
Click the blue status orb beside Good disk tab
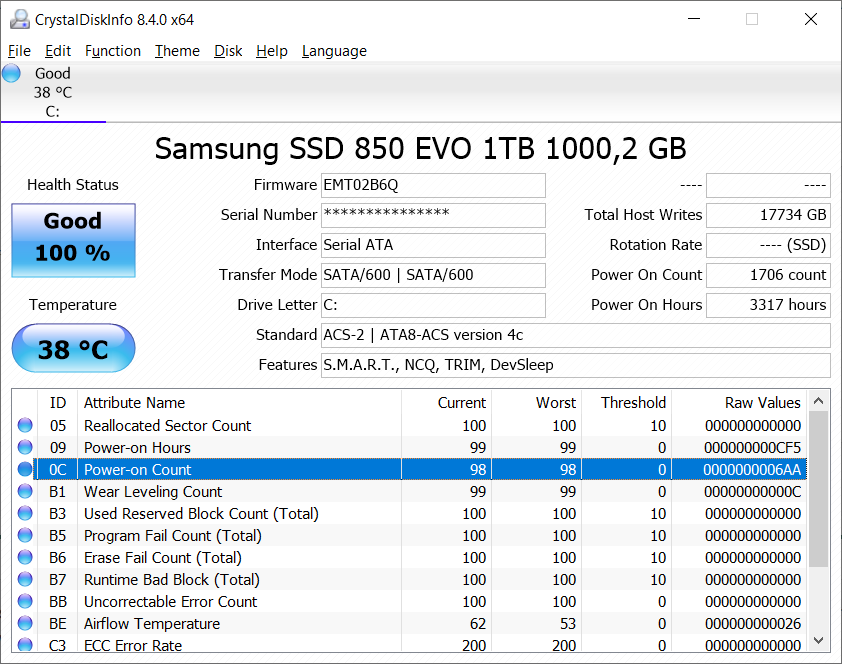coord(12,73)
